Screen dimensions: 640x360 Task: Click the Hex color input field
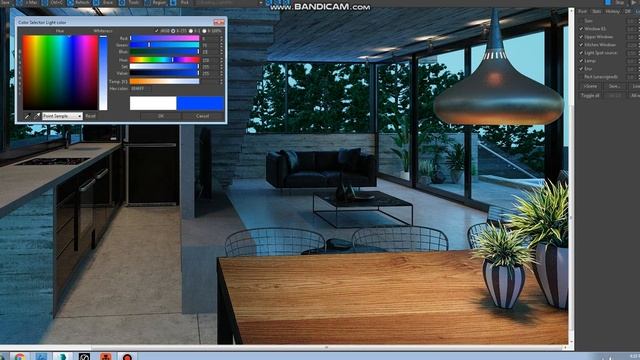(x=140, y=89)
